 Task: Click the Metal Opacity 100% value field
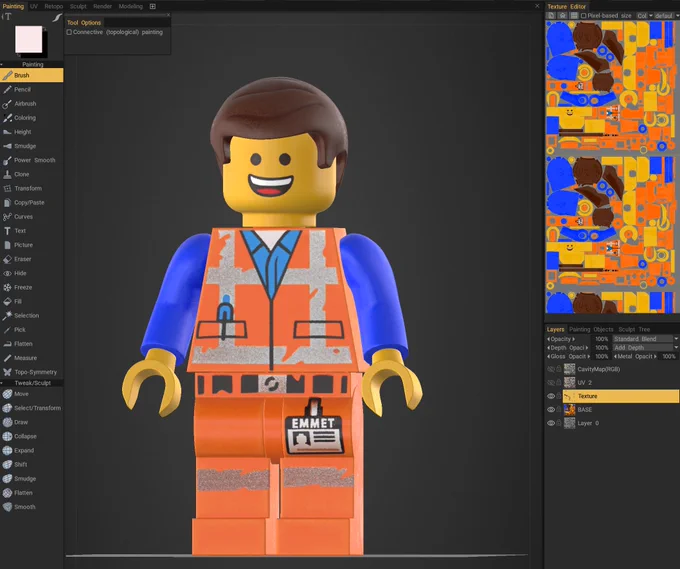[x=669, y=356]
